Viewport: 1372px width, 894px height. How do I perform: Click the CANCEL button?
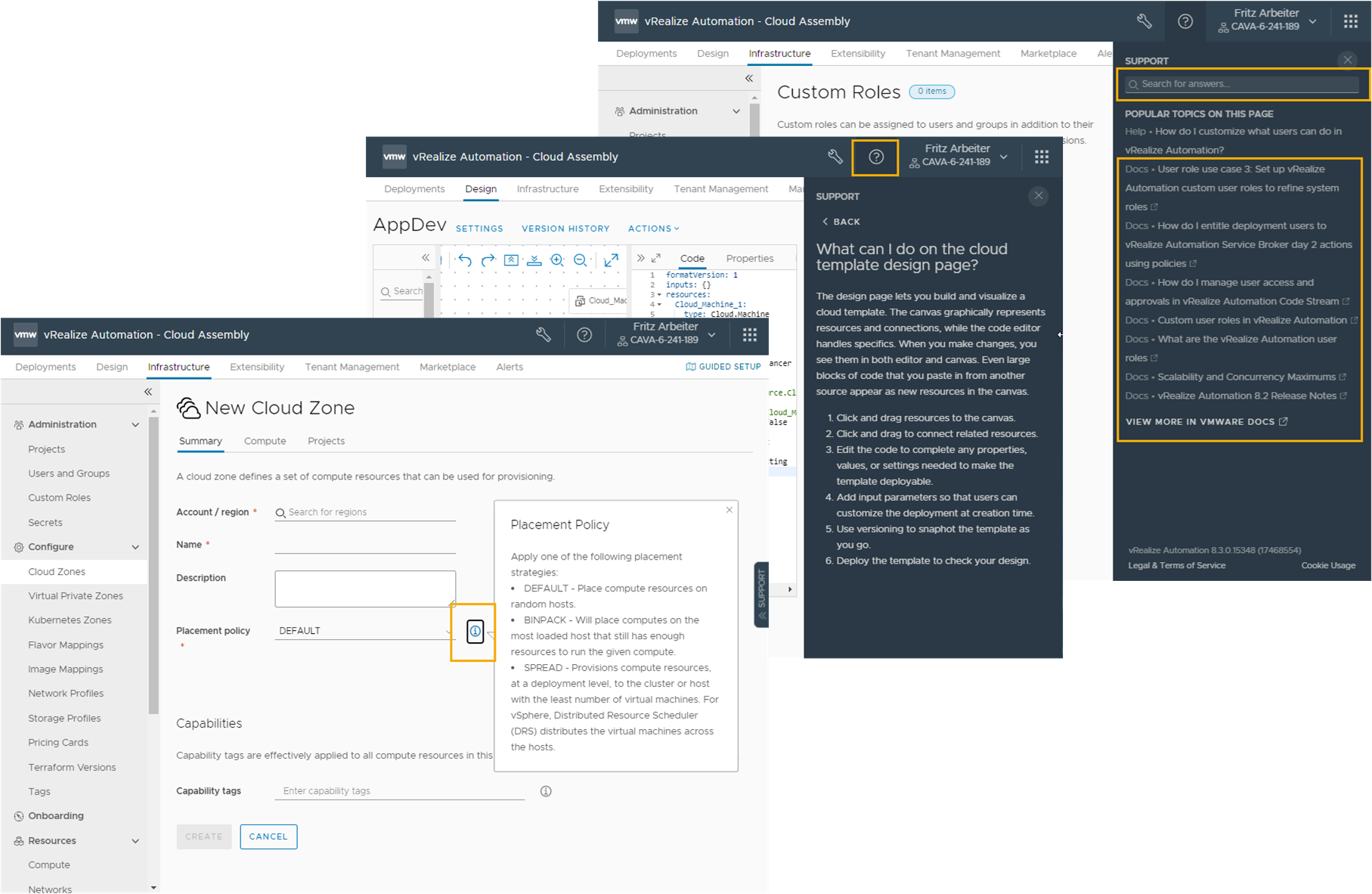(268, 837)
